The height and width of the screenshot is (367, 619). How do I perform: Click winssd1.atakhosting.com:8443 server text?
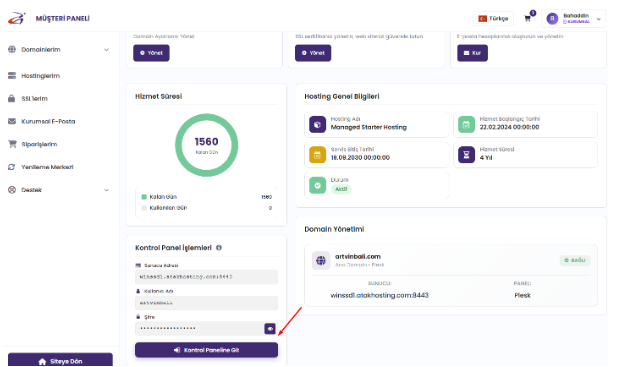379,296
